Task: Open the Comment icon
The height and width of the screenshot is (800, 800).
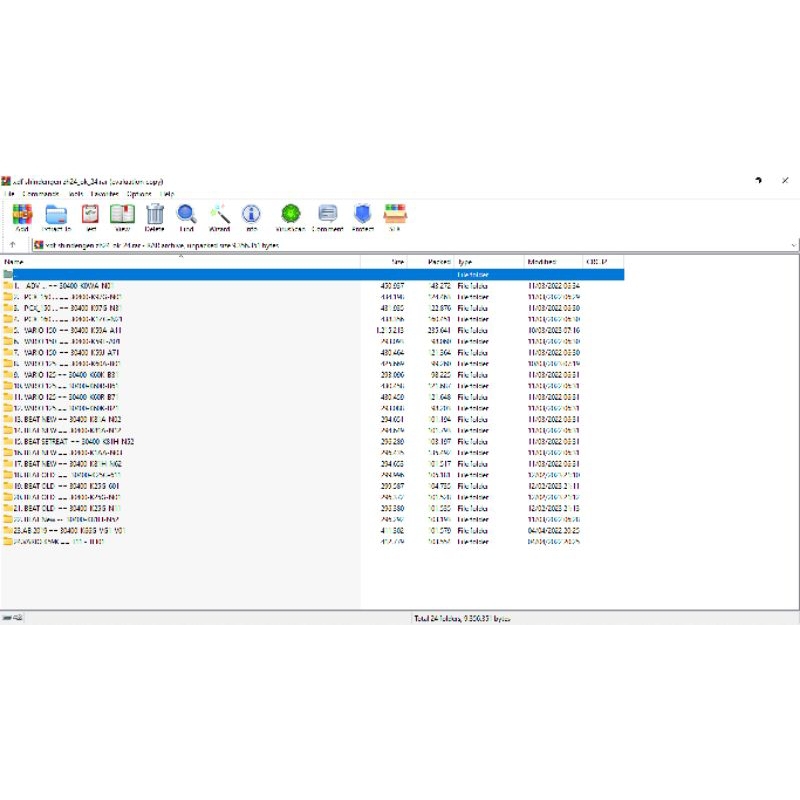Action: [x=326, y=215]
